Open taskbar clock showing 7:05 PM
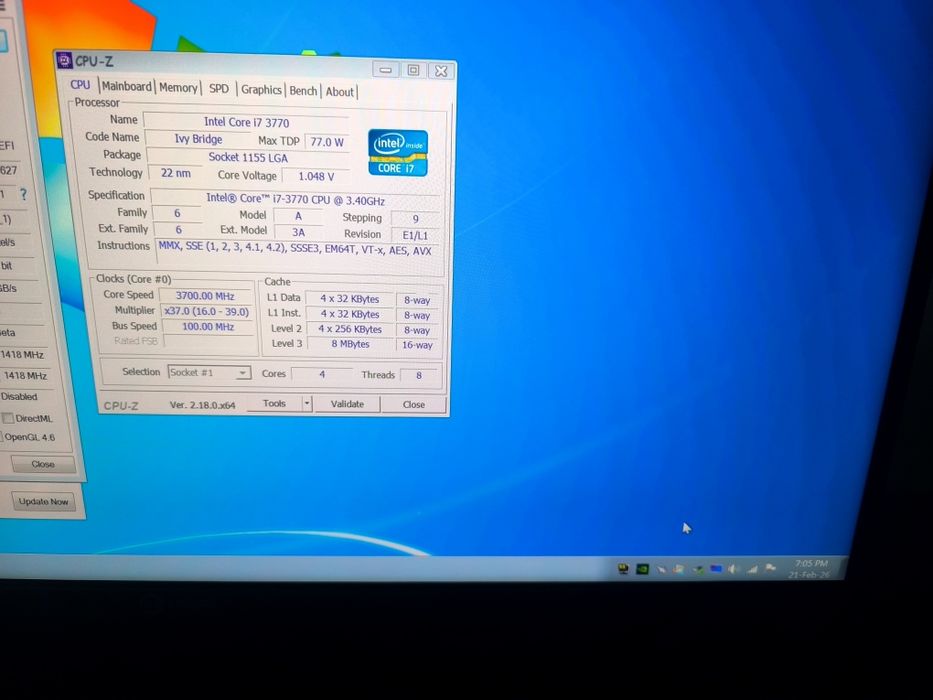Viewport: 933px width, 700px height. pos(809,569)
